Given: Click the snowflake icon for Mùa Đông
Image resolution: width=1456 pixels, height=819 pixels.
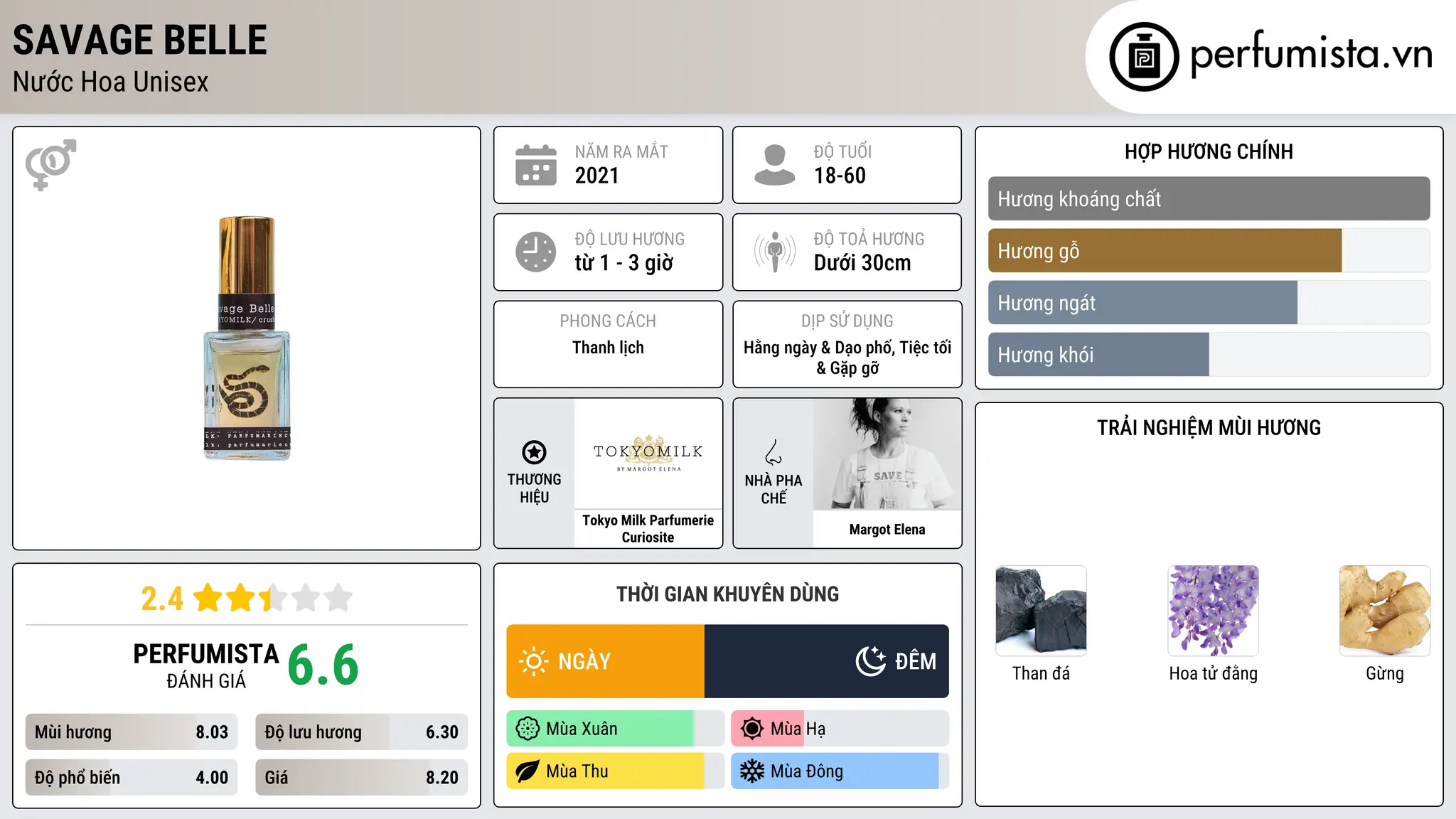Looking at the screenshot, I should (x=751, y=771).
